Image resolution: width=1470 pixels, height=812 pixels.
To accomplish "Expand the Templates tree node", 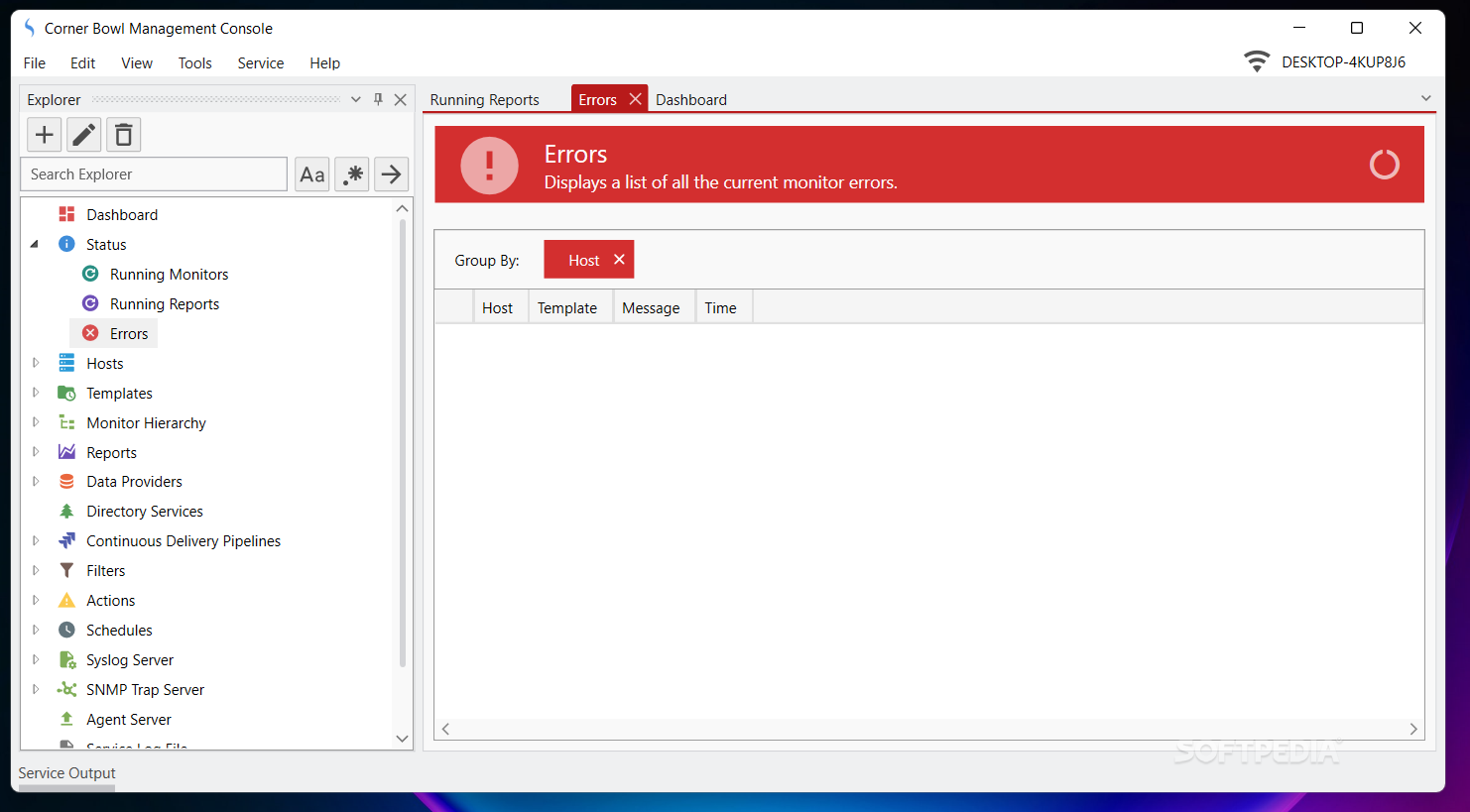I will point(36,393).
